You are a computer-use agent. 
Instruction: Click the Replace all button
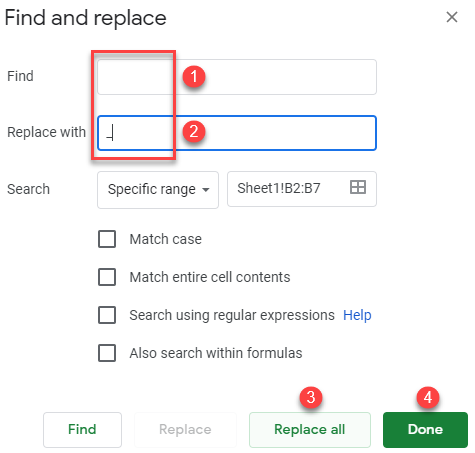point(310,430)
